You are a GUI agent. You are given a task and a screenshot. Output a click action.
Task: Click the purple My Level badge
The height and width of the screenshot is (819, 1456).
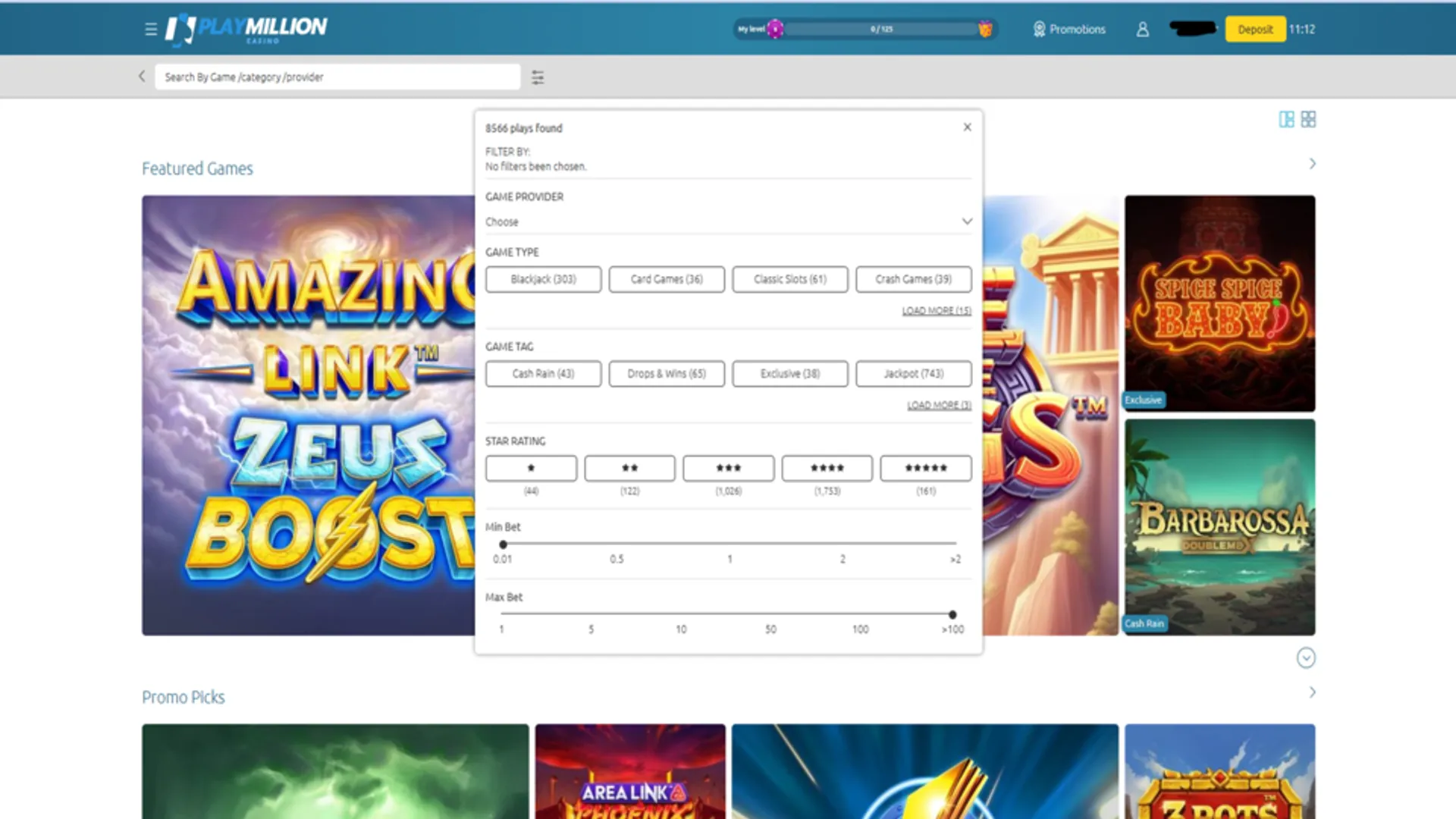pos(775,29)
